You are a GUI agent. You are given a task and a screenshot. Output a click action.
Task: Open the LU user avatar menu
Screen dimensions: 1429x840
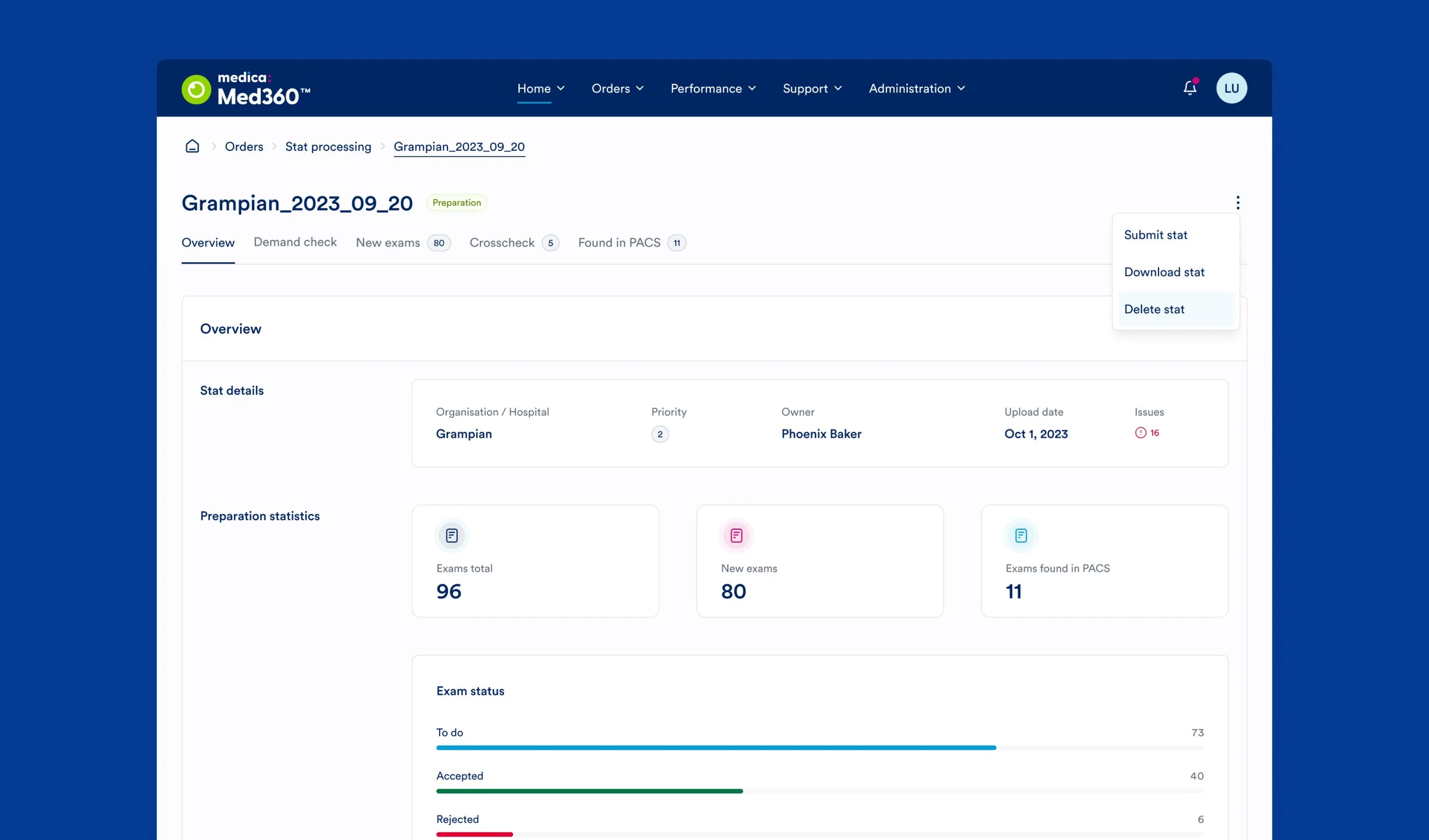coord(1231,88)
